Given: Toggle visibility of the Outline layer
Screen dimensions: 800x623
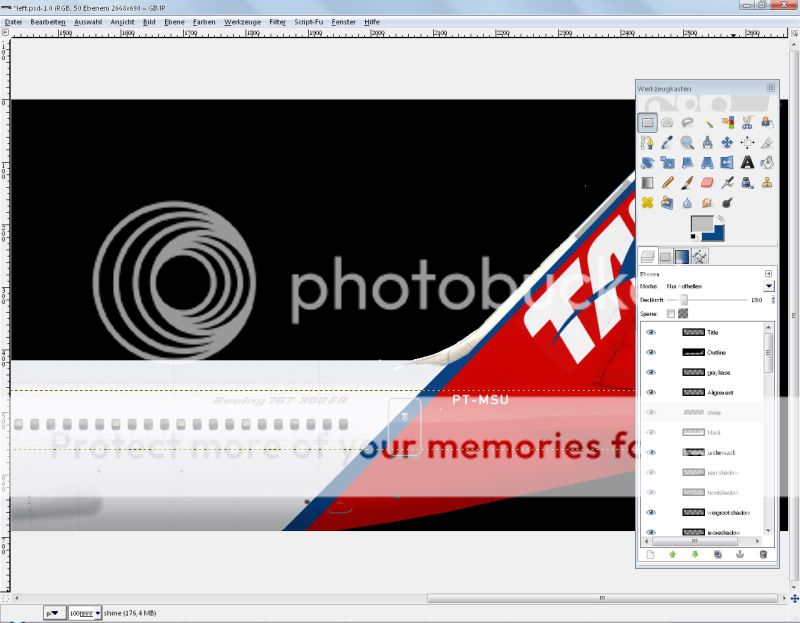Looking at the screenshot, I should pos(651,352).
